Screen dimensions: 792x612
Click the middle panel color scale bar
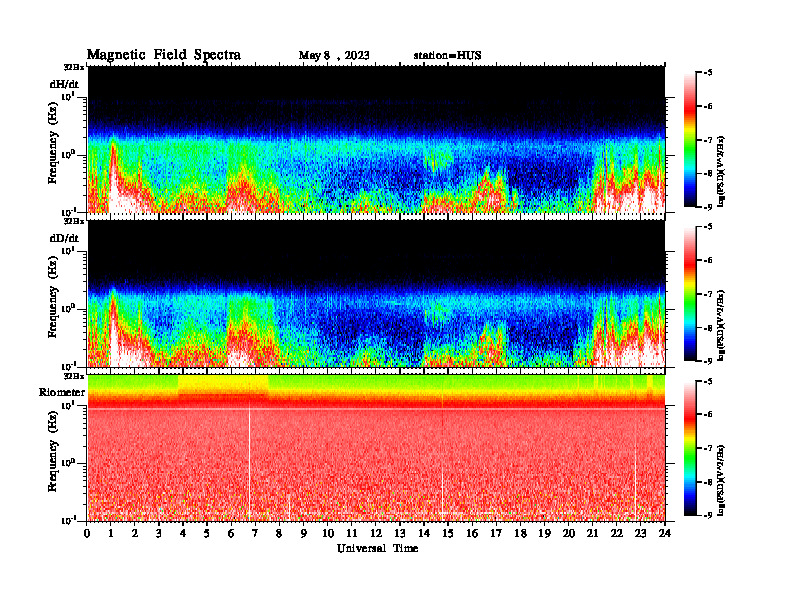pyautogui.click(x=689, y=293)
